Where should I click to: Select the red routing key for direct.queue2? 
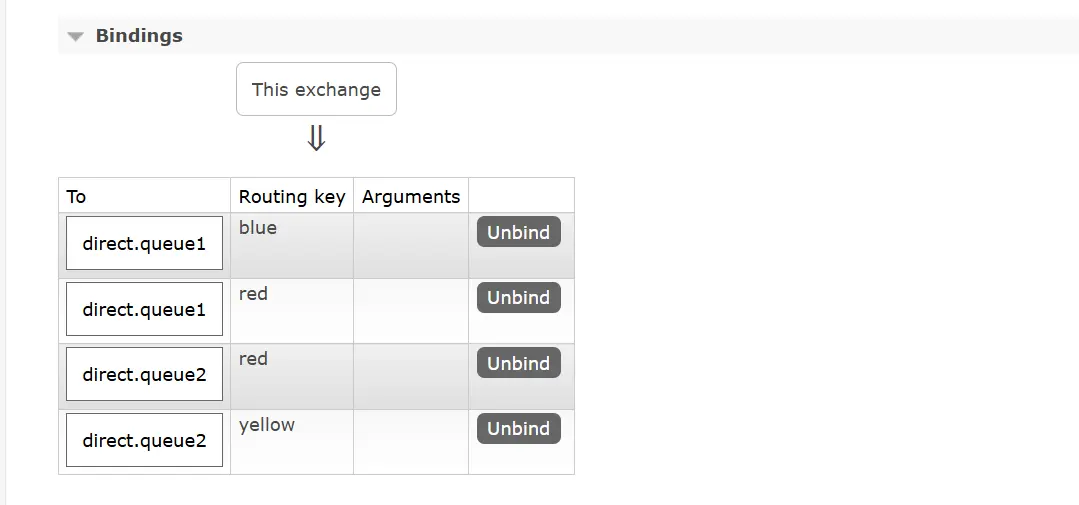point(254,359)
